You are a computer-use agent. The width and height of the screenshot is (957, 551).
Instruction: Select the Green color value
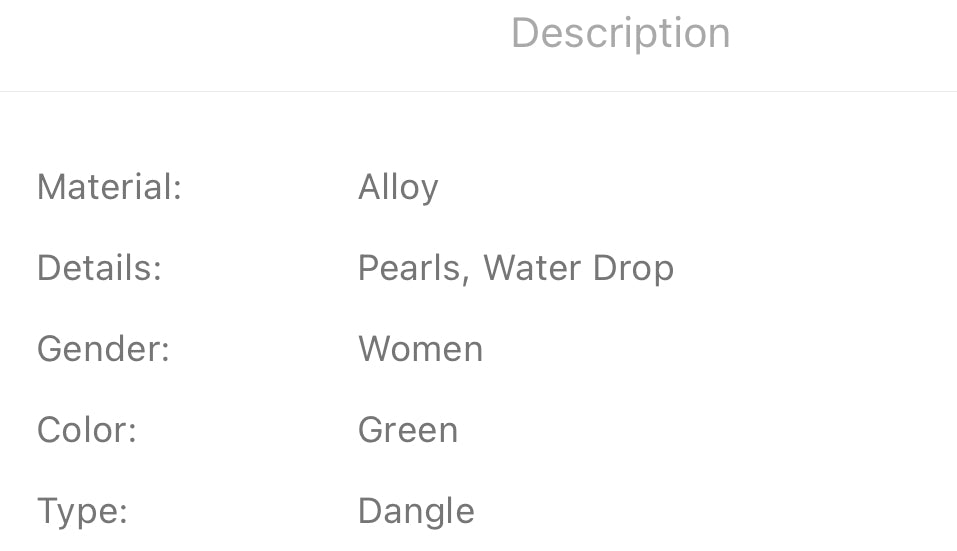coord(408,430)
